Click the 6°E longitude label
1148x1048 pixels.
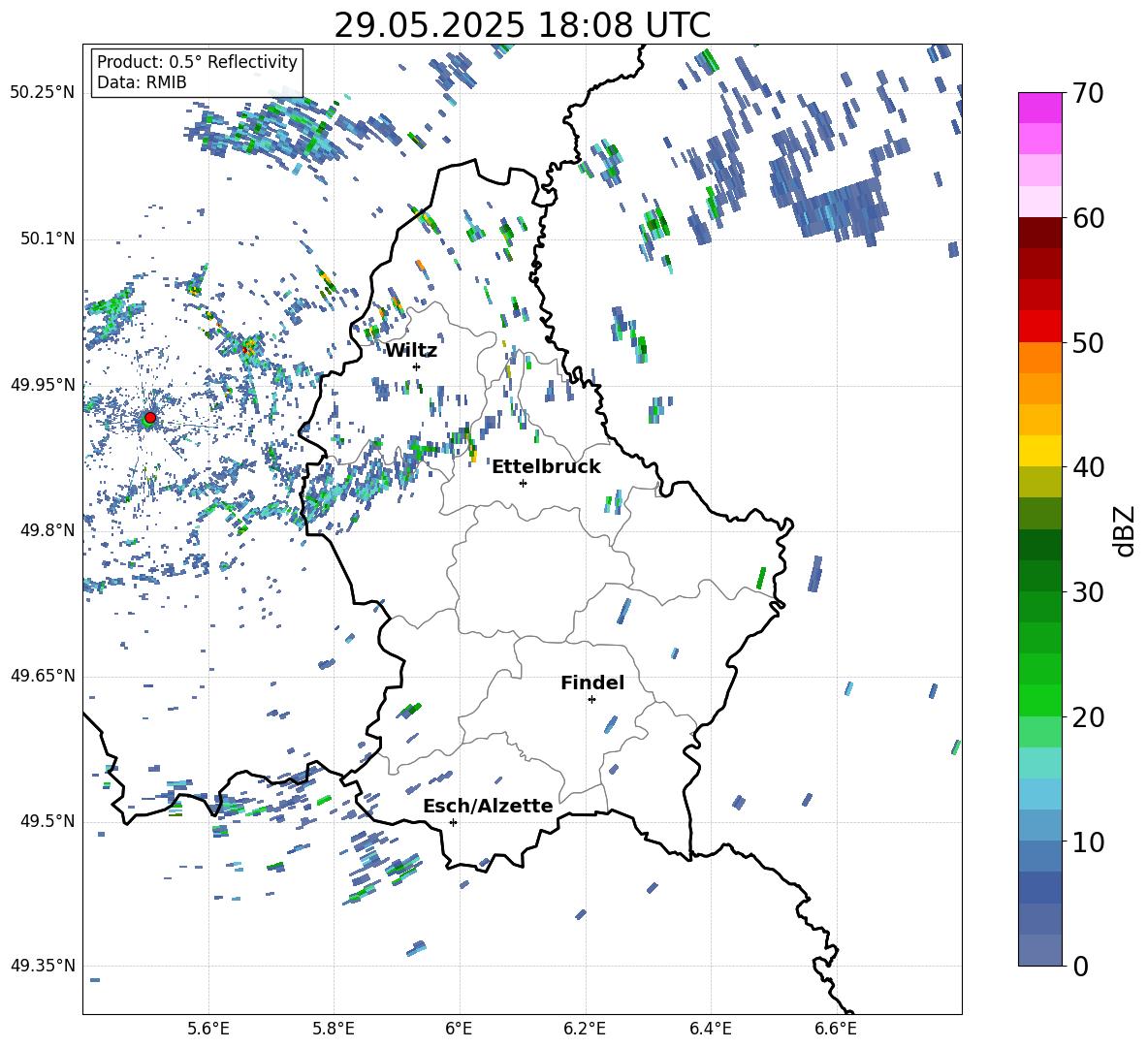[x=459, y=1029]
